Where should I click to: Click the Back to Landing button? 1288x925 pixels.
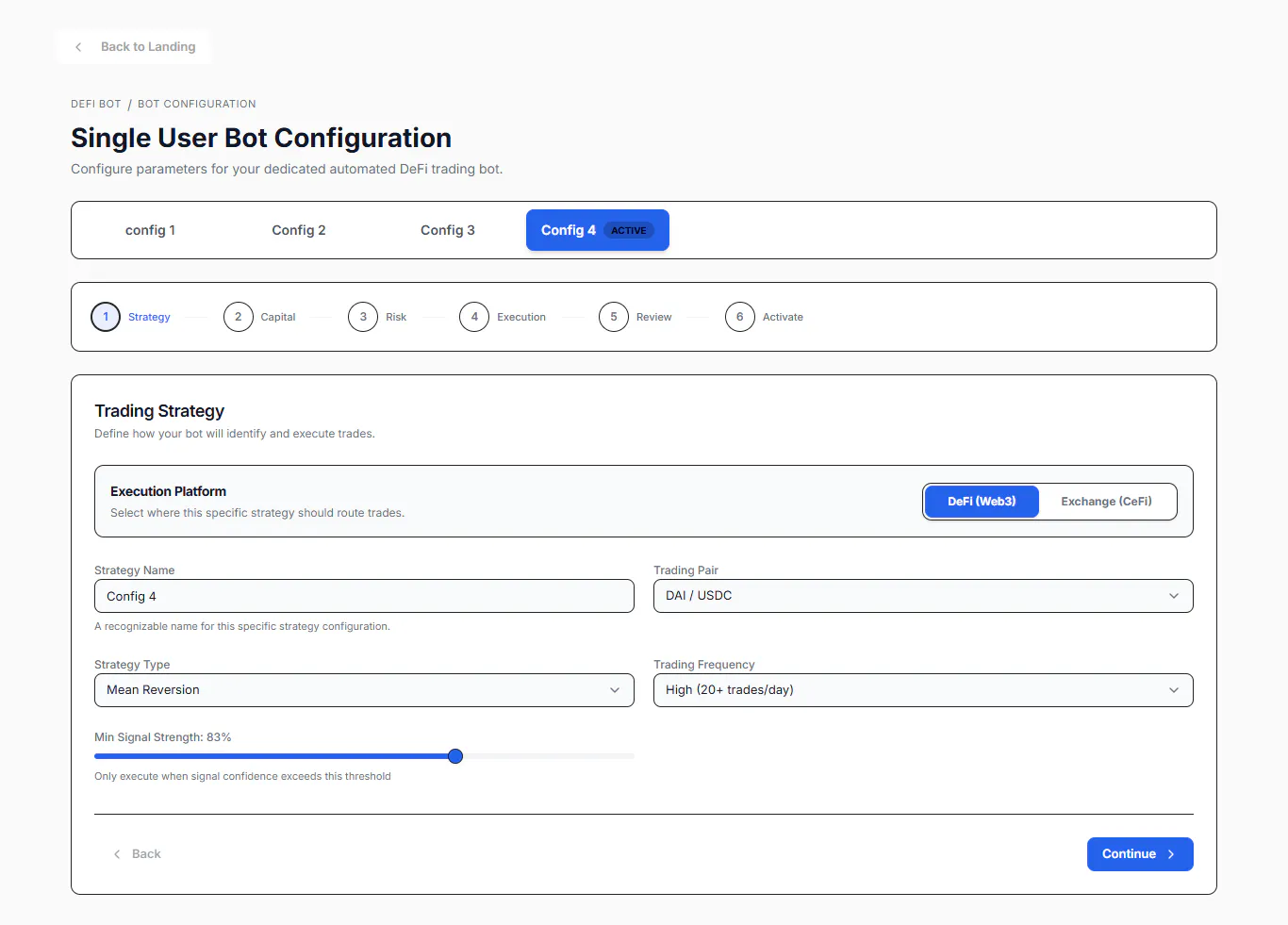(134, 47)
